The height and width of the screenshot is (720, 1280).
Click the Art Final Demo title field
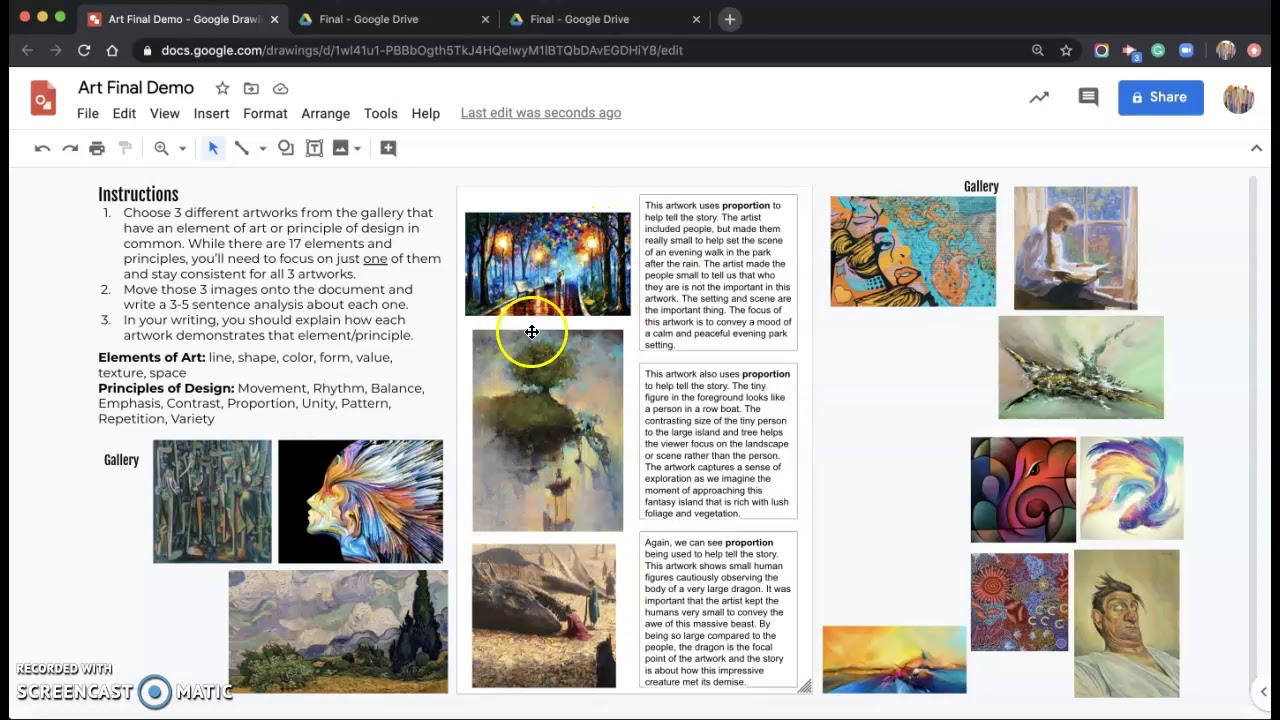coord(136,88)
